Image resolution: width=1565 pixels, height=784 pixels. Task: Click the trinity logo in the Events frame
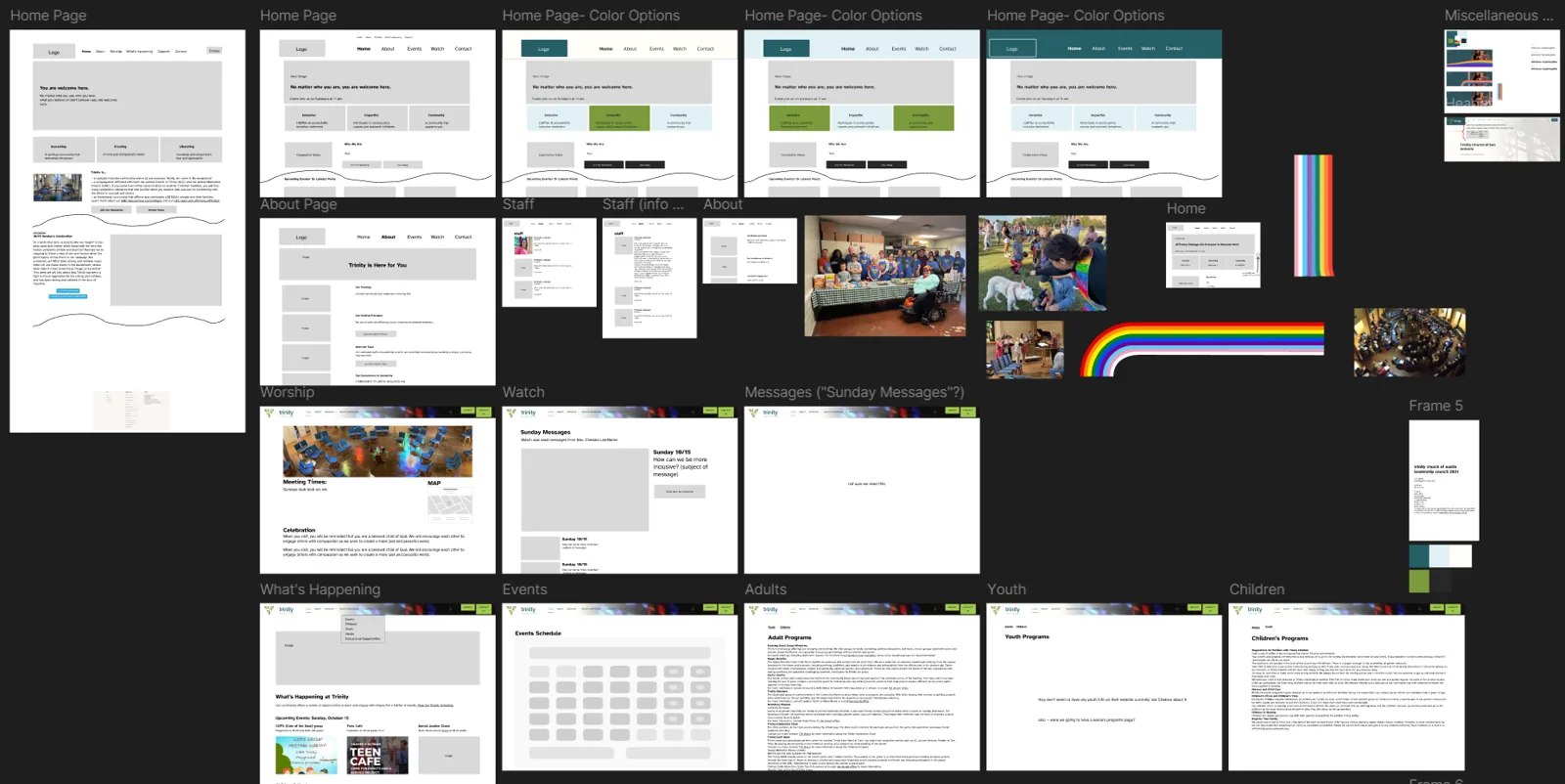click(522, 609)
